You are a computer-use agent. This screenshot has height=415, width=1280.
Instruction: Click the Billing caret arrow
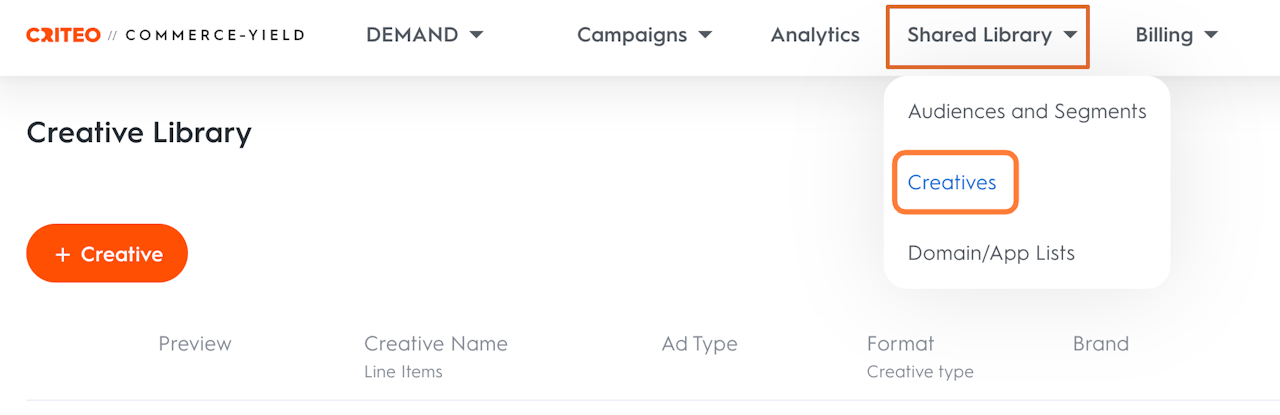coord(1211,35)
